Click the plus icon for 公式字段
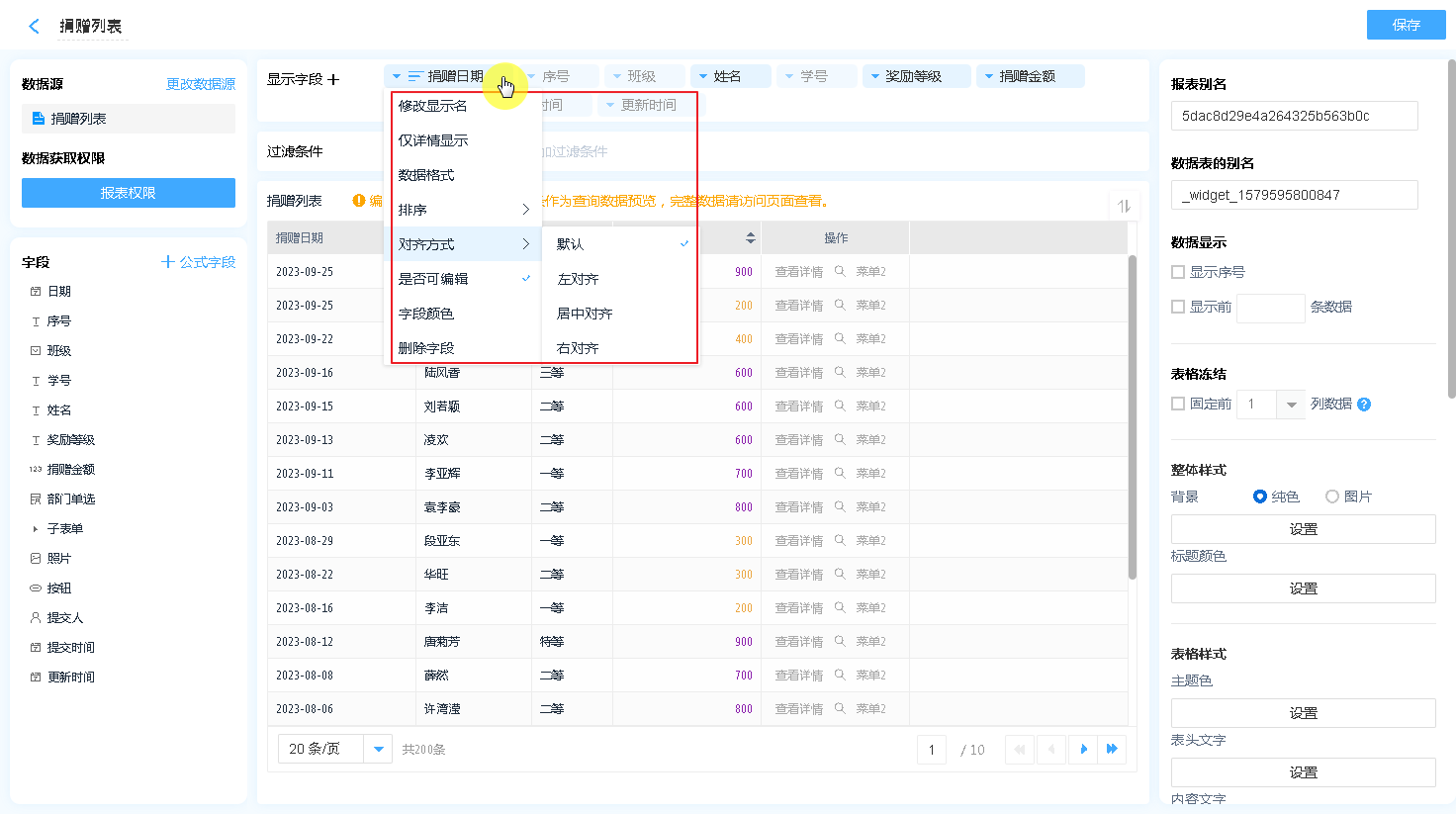1456x814 pixels. click(x=168, y=262)
